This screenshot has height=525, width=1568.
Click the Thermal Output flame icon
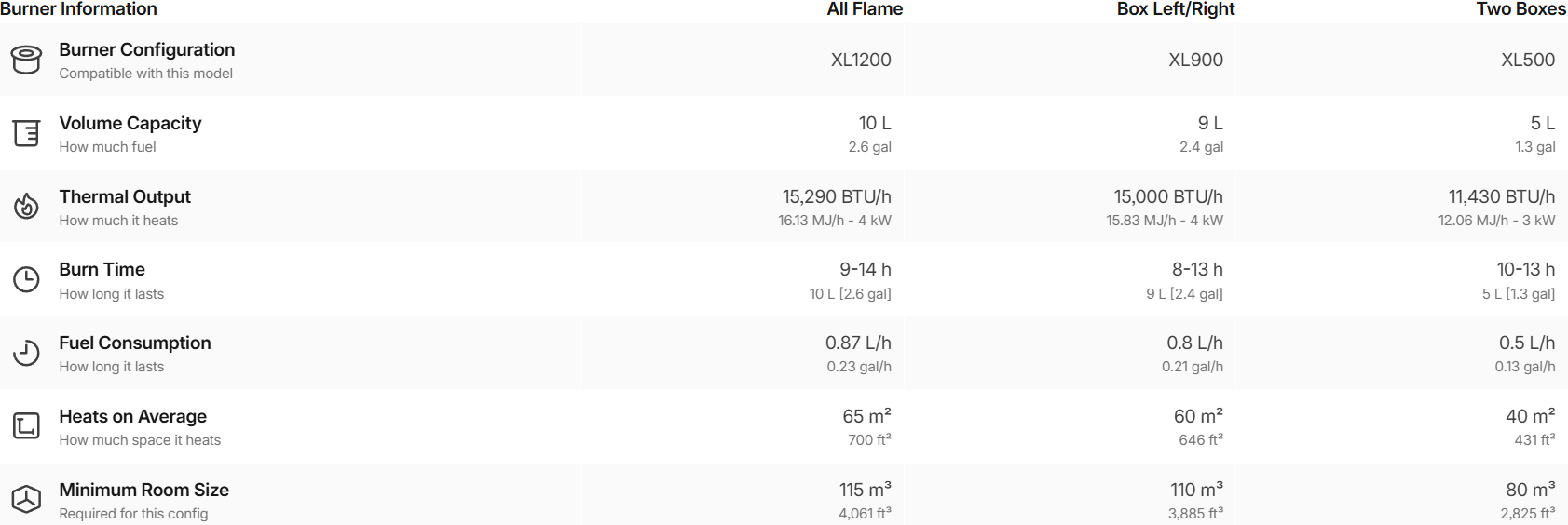tap(26, 207)
